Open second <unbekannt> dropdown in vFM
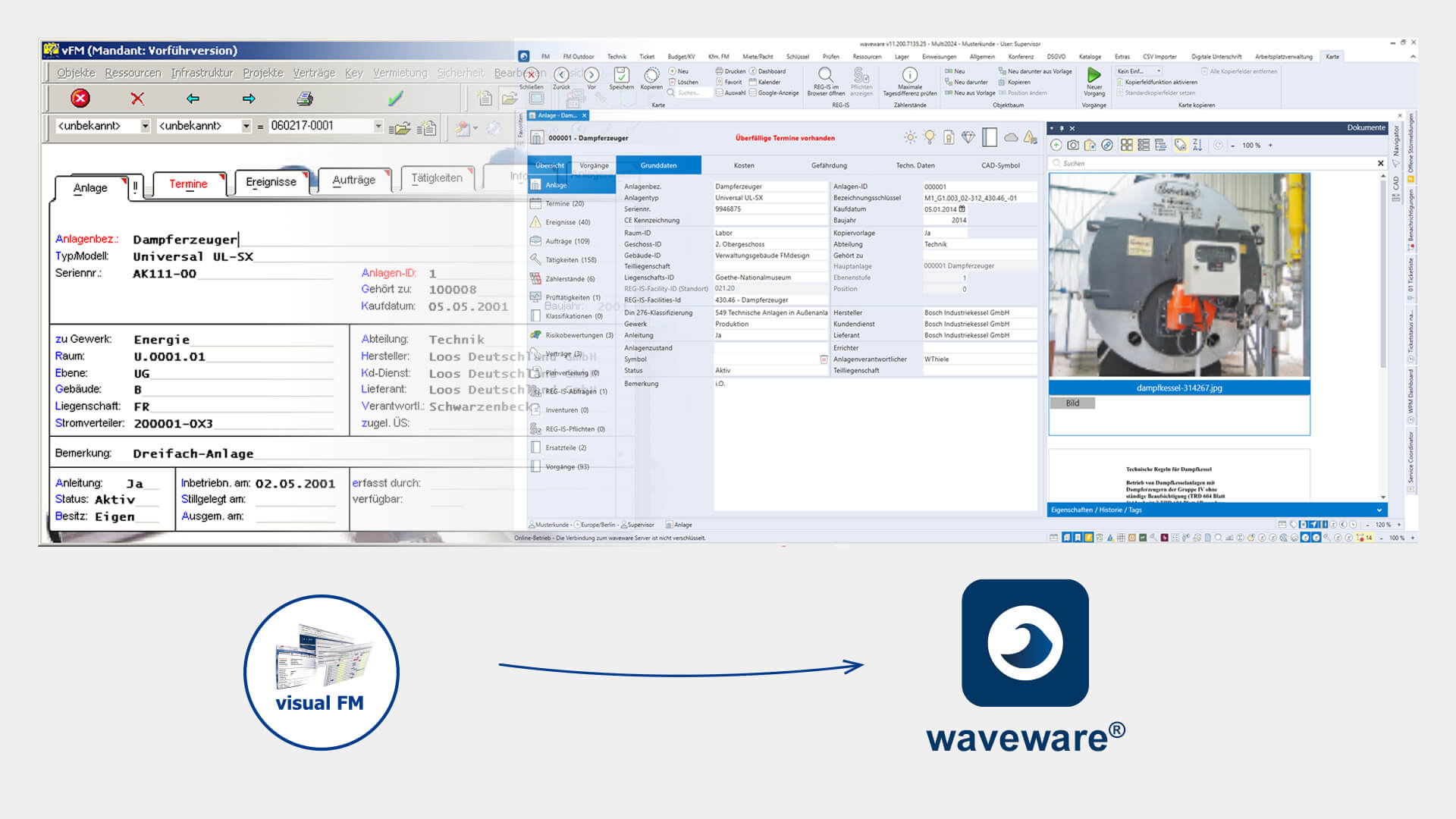1456x819 pixels. click(246, 126)
